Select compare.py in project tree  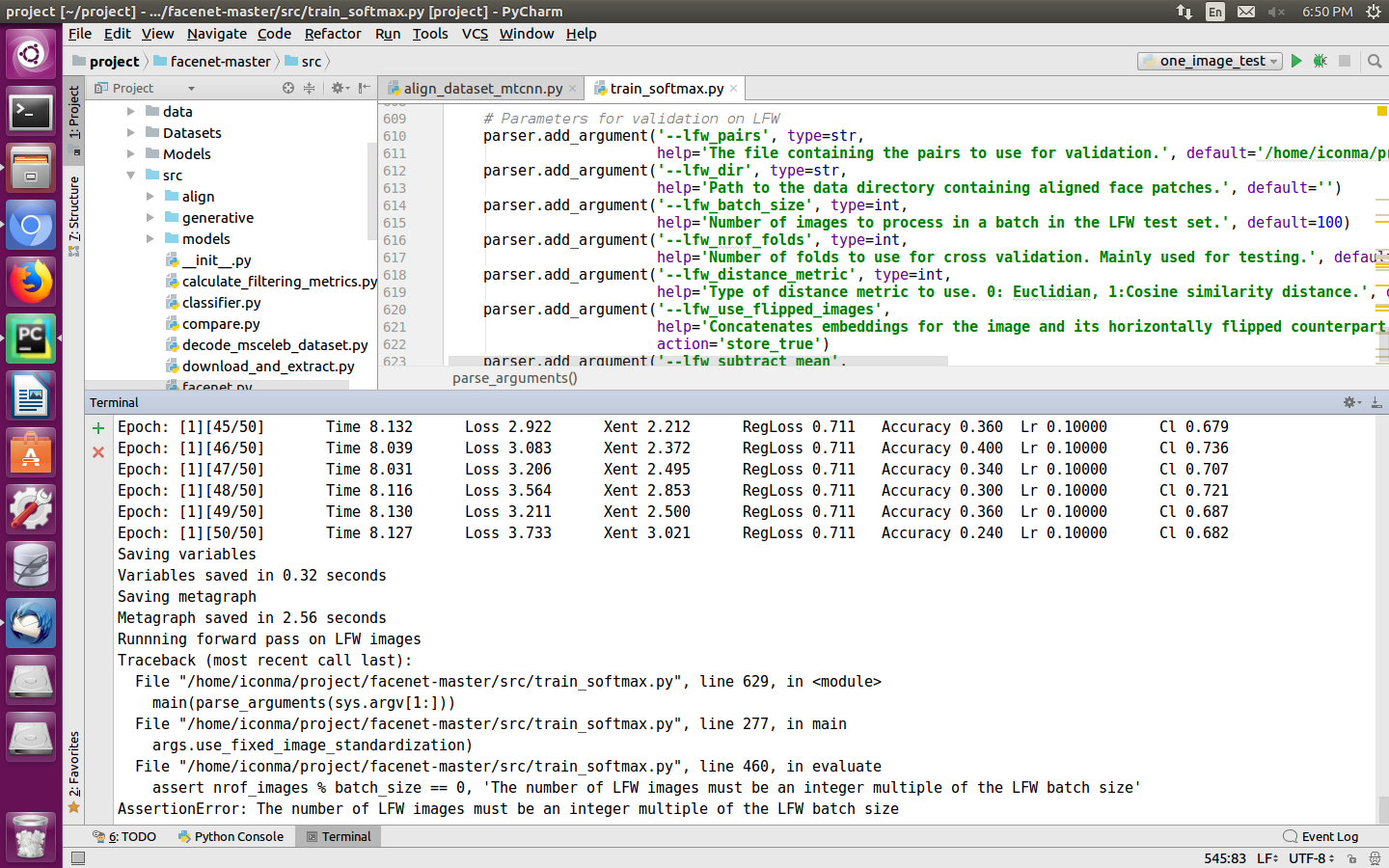click(221, 323)
